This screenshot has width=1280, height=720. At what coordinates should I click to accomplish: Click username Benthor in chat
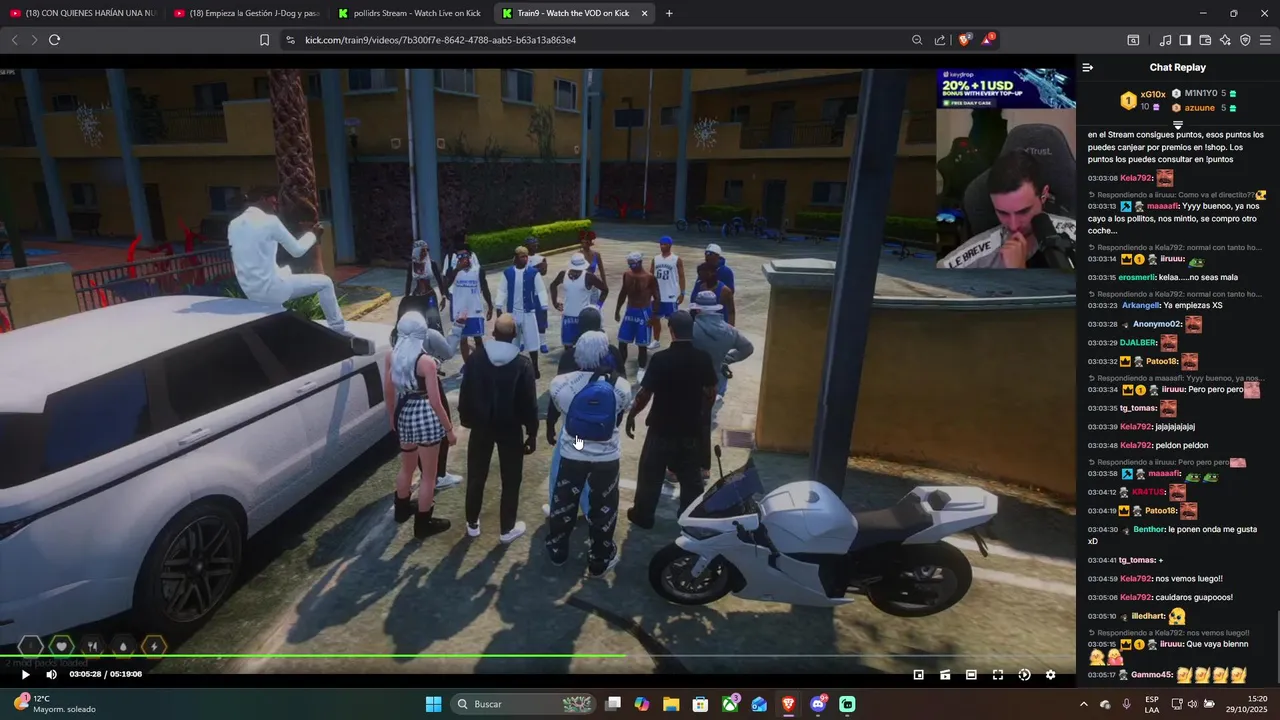point(1149,529)
